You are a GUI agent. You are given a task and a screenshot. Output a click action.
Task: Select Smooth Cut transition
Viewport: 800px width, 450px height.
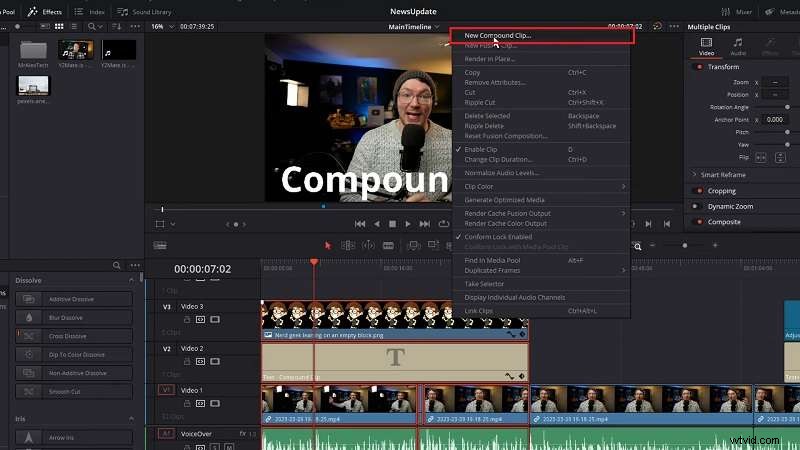pyautogui.click(x=74, y=391)
